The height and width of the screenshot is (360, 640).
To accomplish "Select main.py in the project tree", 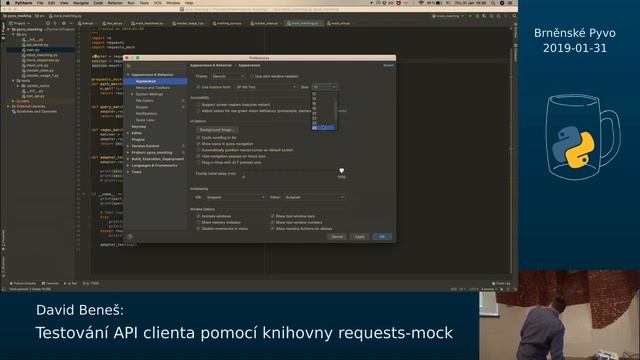I will (32, 50).
